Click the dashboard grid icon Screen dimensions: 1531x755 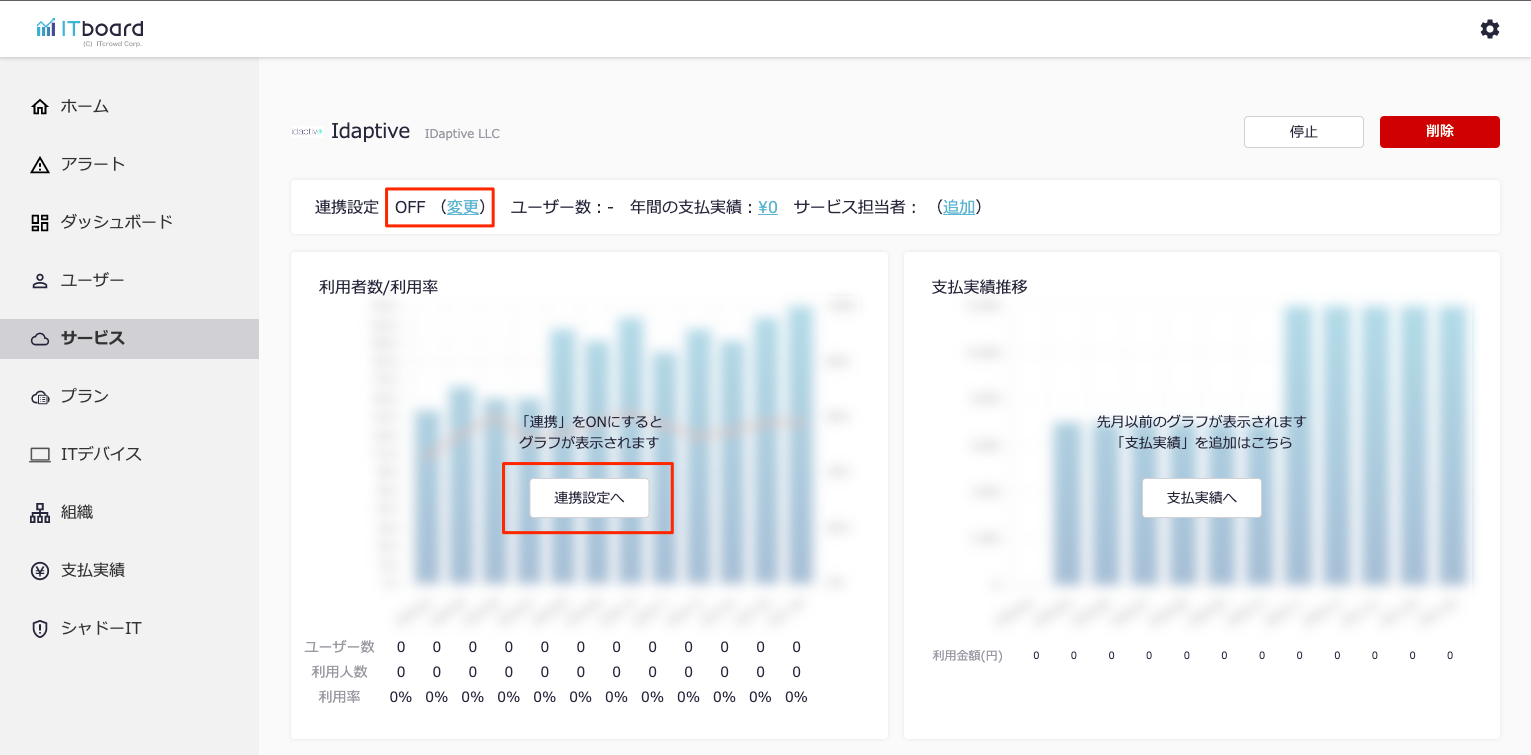coord(40,223)
